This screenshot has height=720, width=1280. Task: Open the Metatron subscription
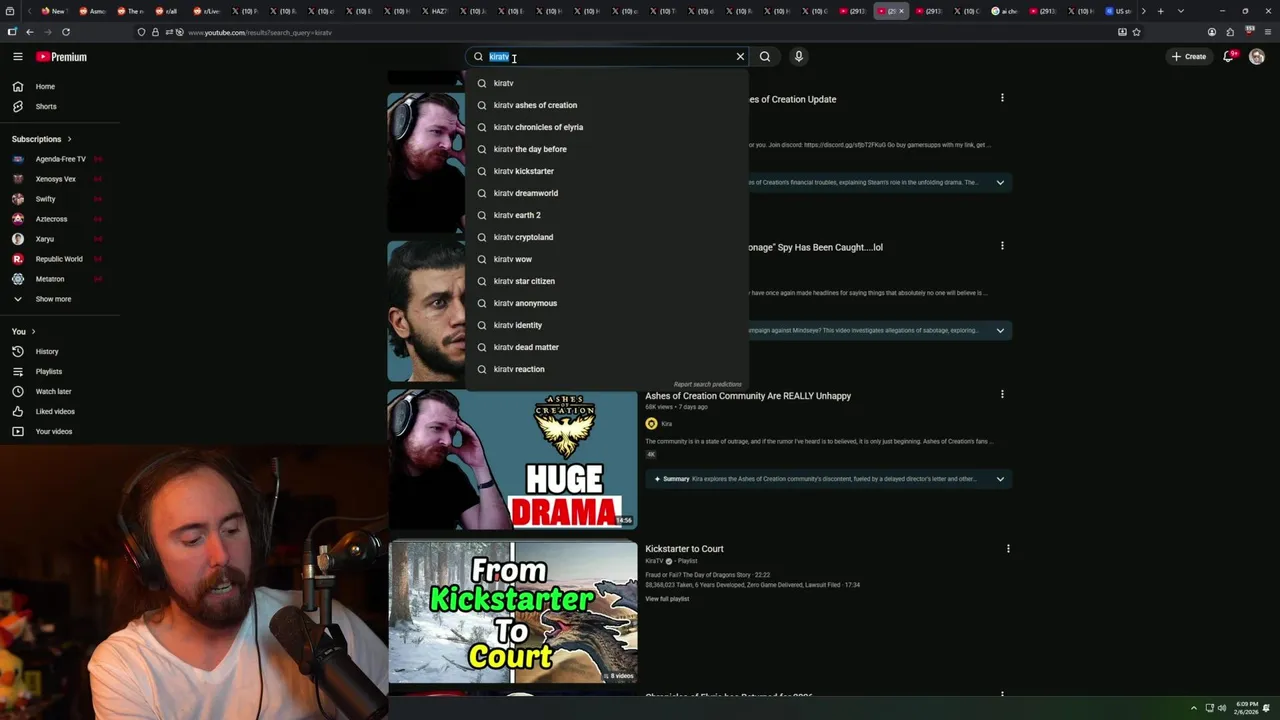[60, 279]
